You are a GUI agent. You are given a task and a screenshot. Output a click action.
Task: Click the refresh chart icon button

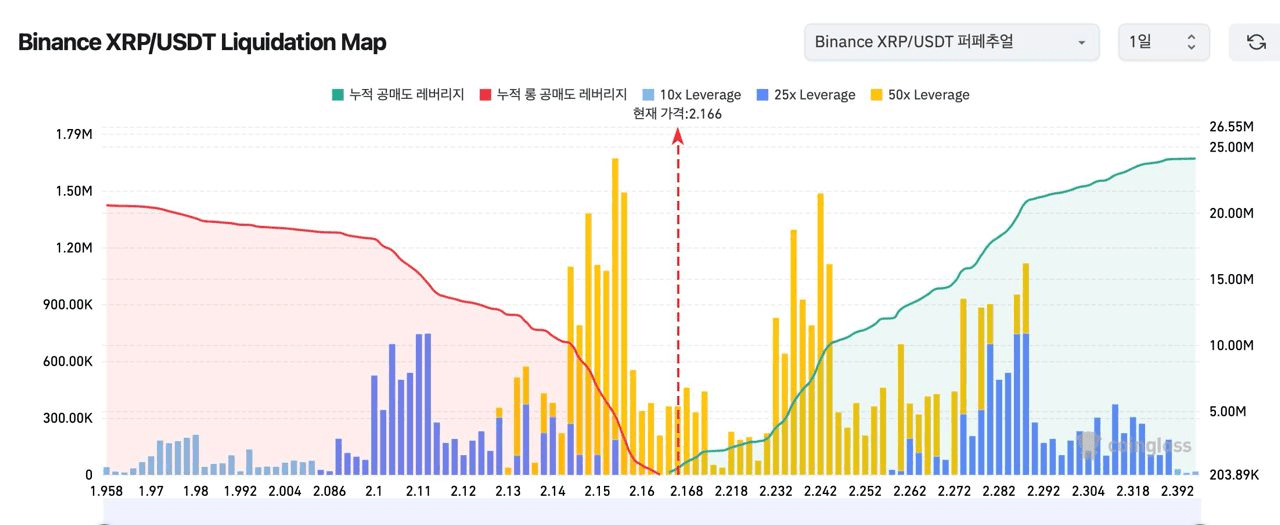(1256, 42)
